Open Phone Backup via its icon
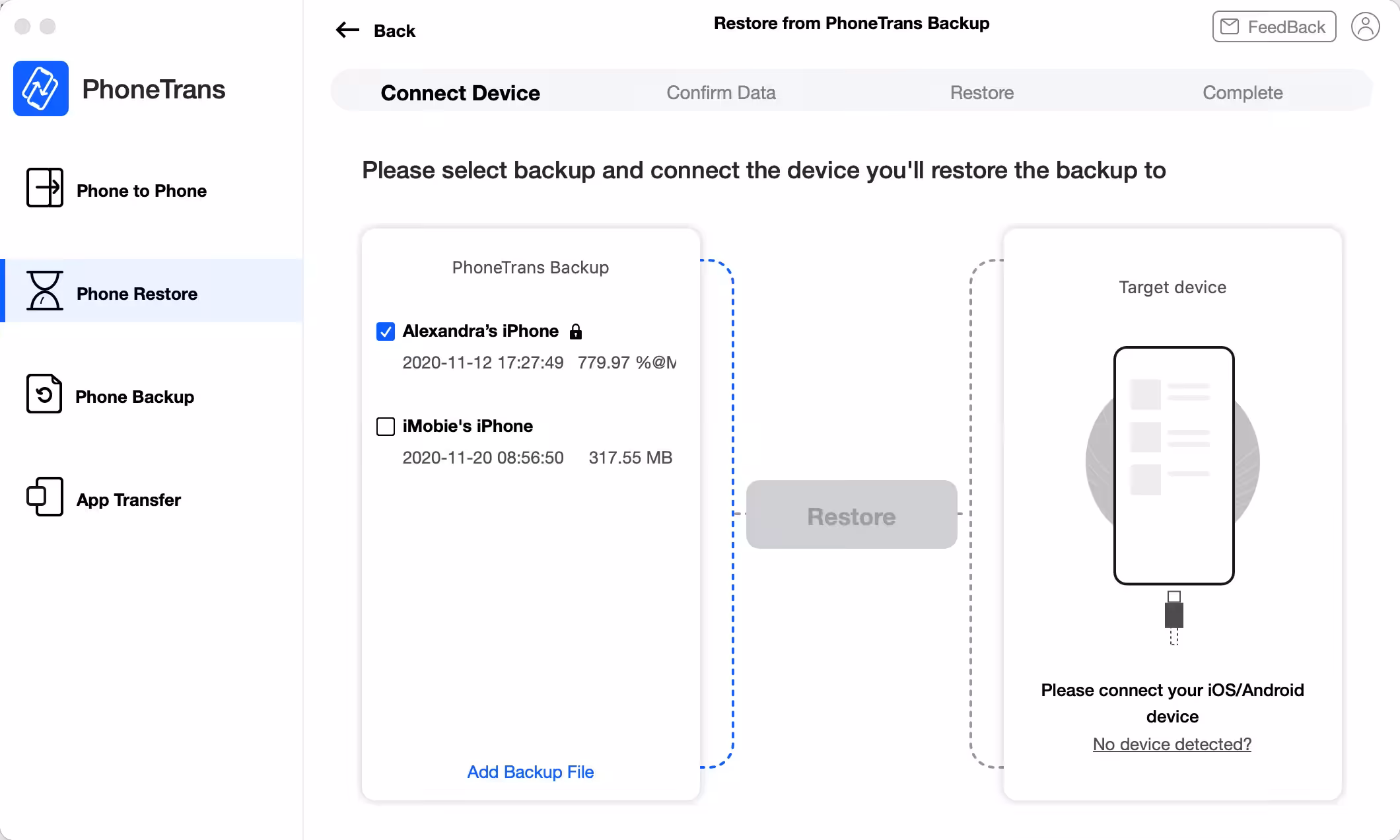The image size is (1400, 840). (x=44, y=394)
